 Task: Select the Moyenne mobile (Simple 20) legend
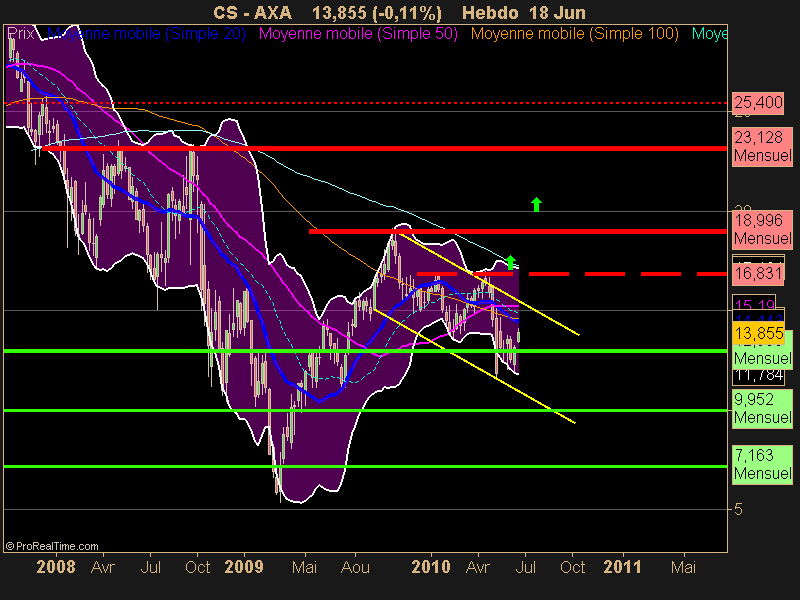tap(146, 34)
